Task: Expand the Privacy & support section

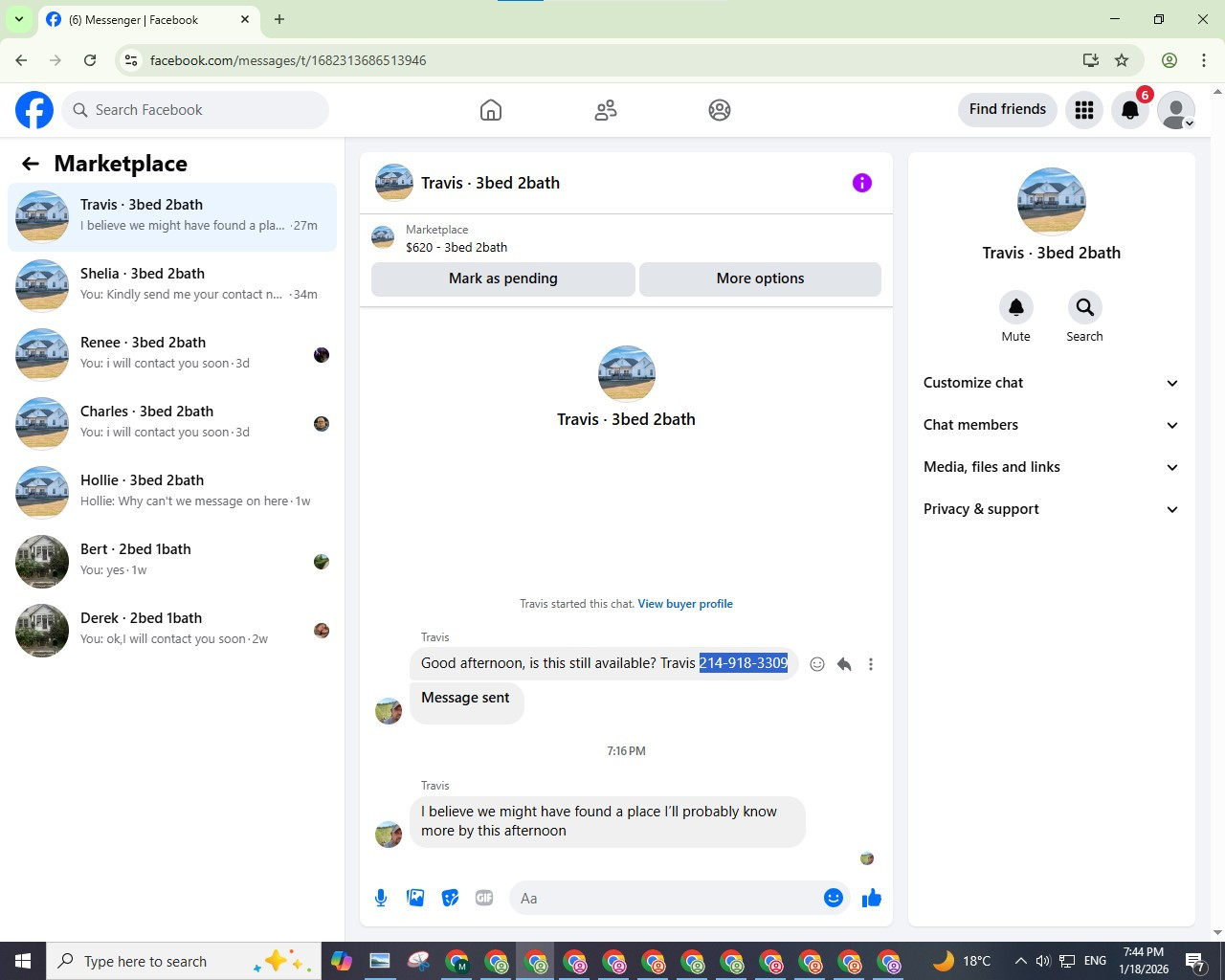Action: click(1051, 509)
